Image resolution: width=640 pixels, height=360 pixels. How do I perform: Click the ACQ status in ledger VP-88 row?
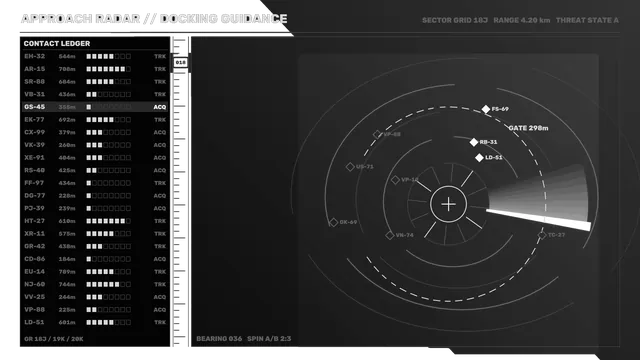pos(160,310)
